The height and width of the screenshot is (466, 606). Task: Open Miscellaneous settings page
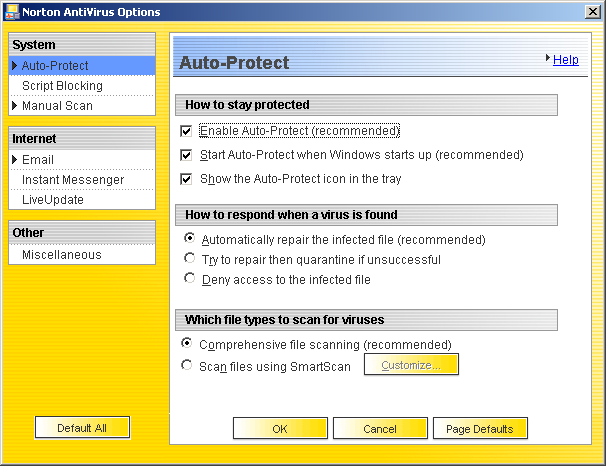click(82, 255)
